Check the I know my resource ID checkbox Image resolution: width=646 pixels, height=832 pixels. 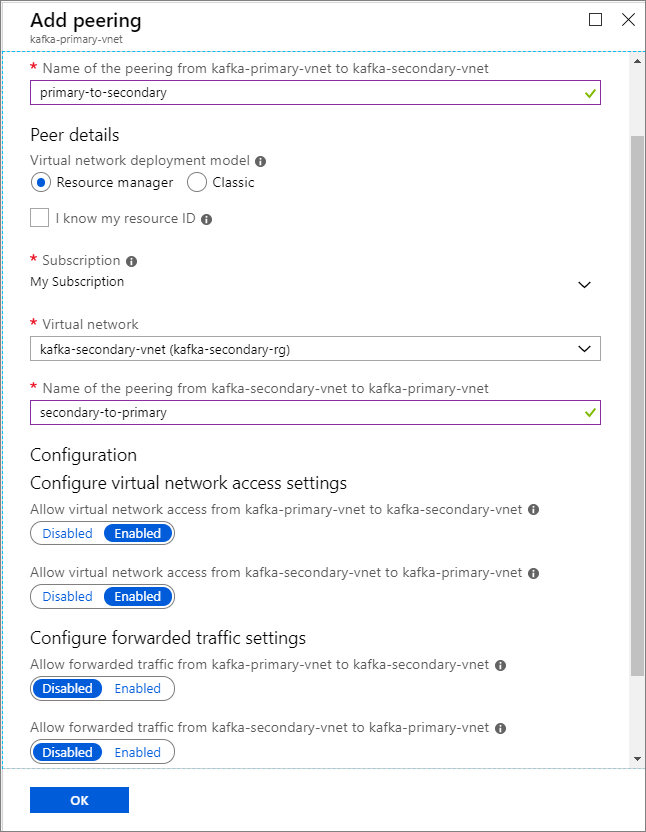[41, 217]
